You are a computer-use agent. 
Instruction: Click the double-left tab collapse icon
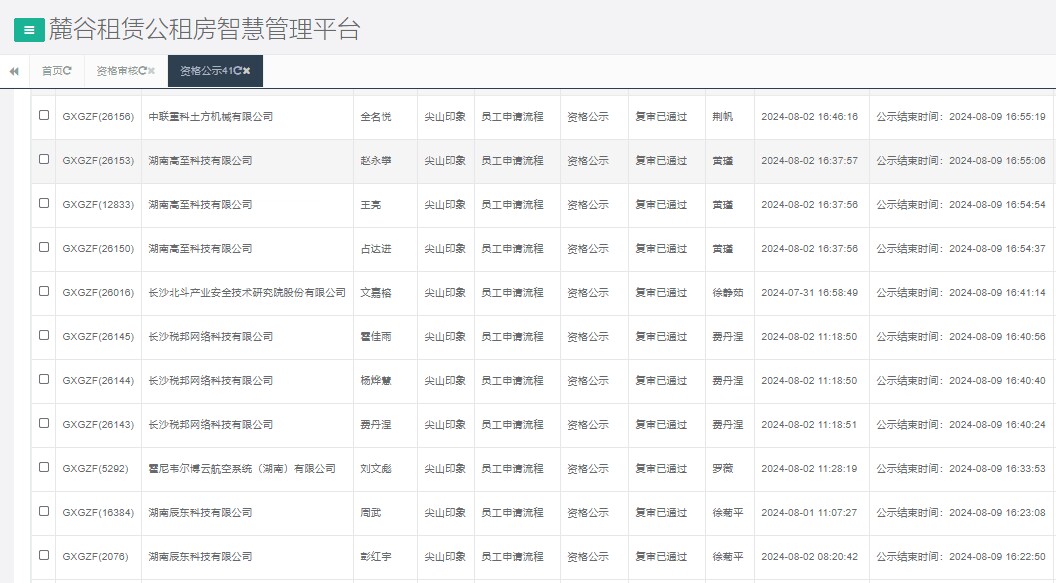point(14,71)
